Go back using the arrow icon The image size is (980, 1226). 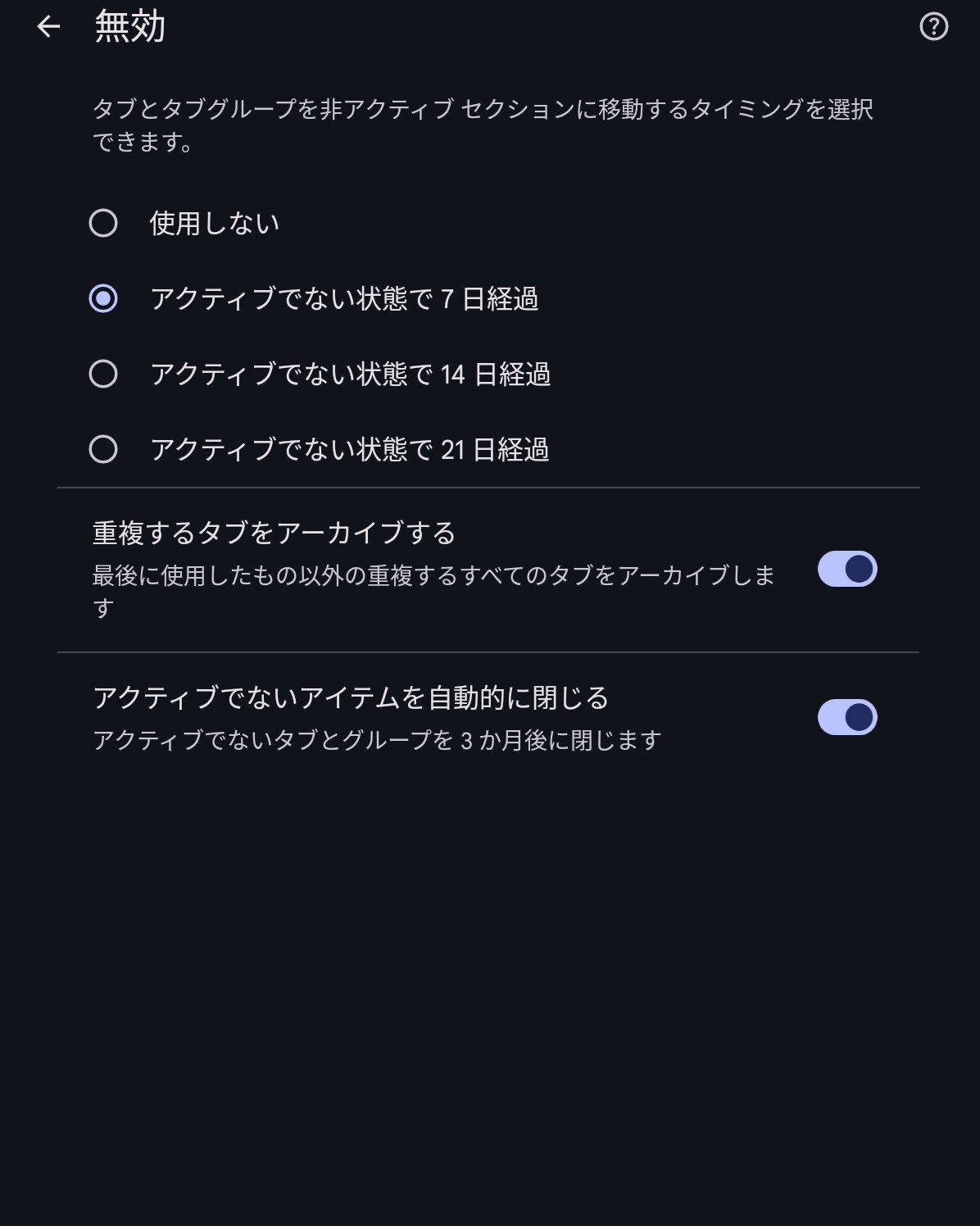(x=49, y=27)
